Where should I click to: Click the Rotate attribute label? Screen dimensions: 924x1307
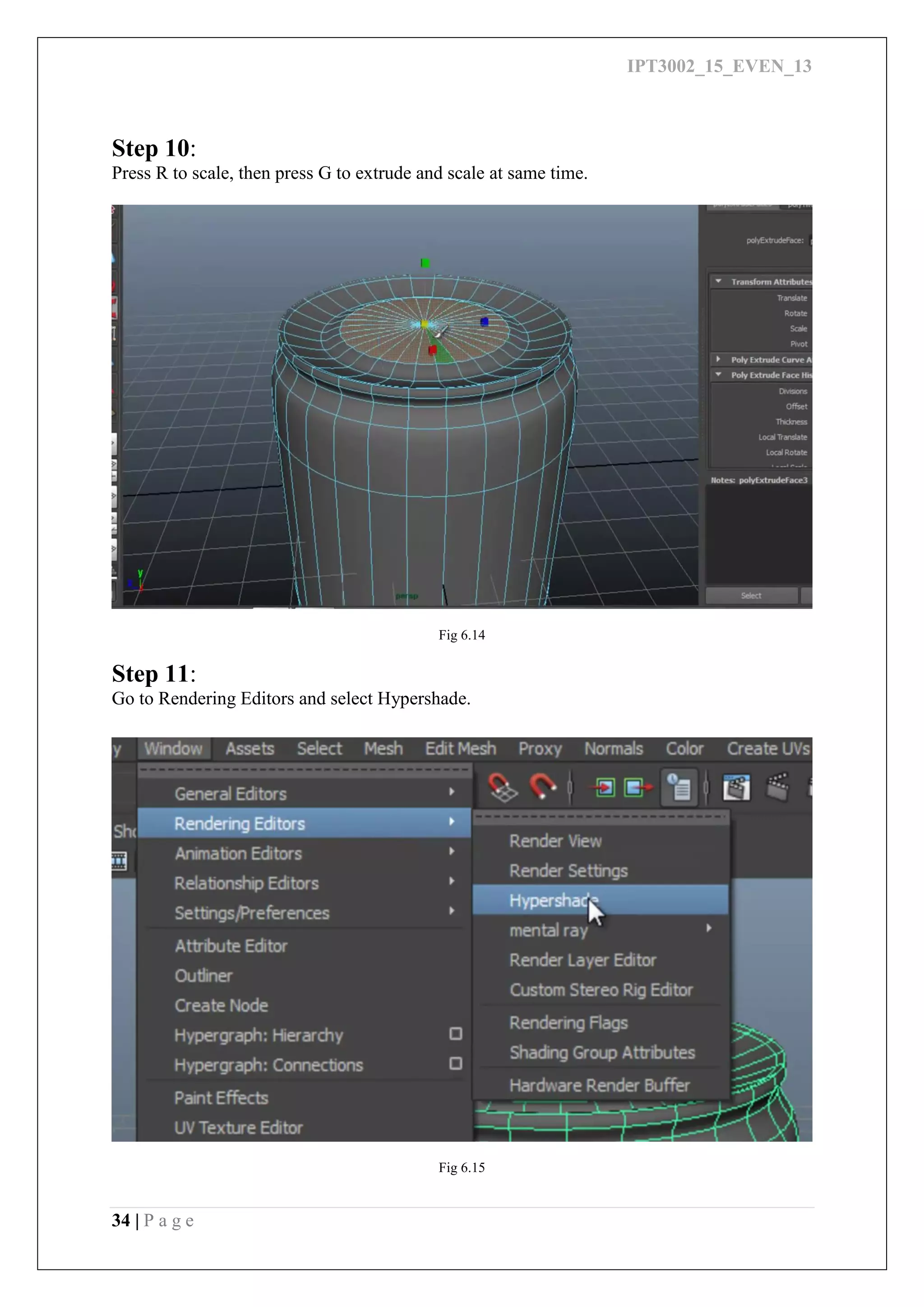tap(795, 313)
